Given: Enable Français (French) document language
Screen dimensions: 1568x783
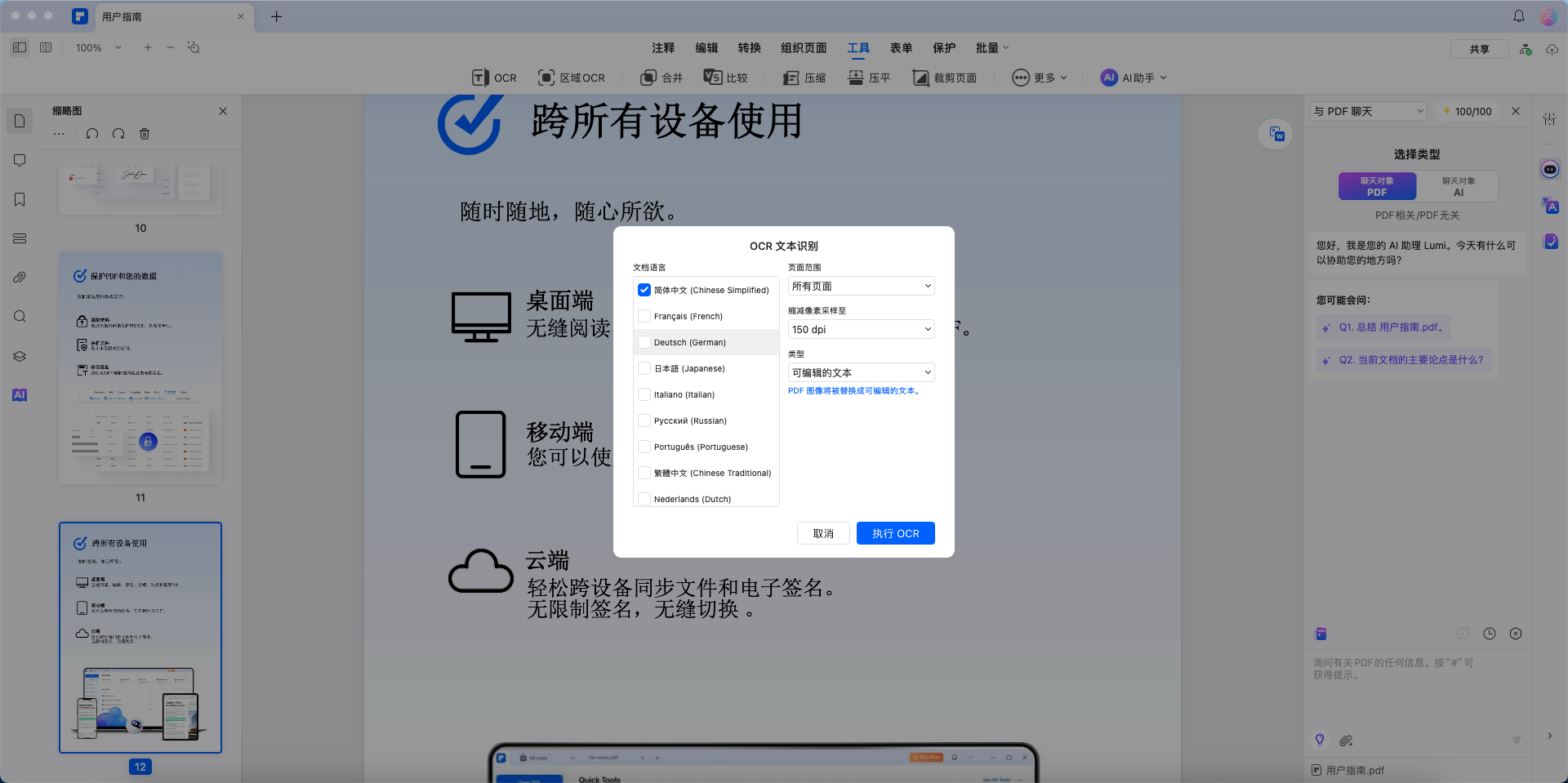Looking at the screenshot, I should pos(644,316).
